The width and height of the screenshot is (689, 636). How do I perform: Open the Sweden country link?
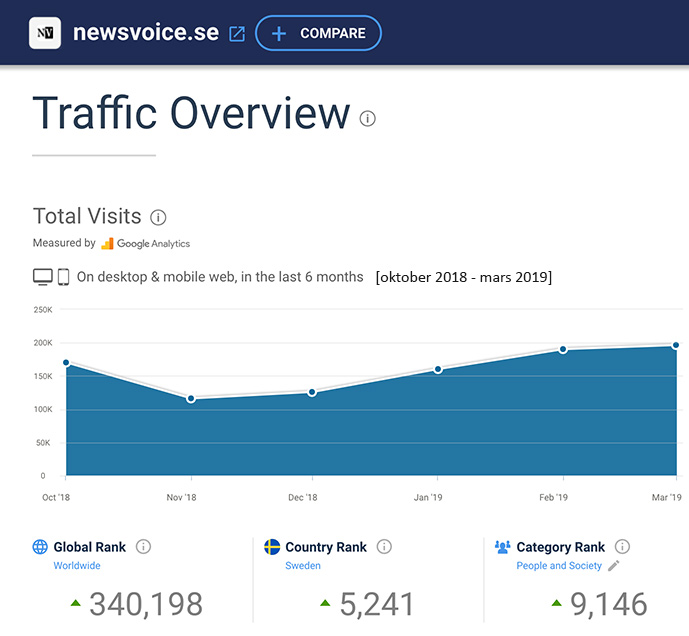(303, 566)
